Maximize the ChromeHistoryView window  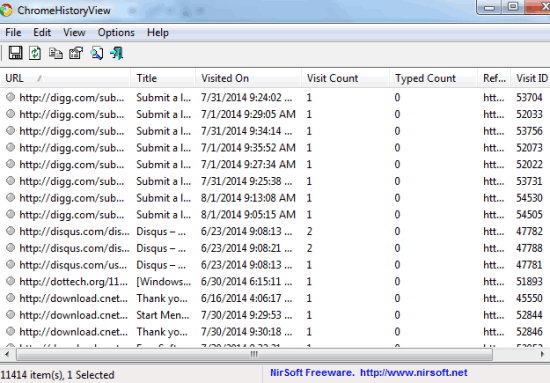(513, 7)
